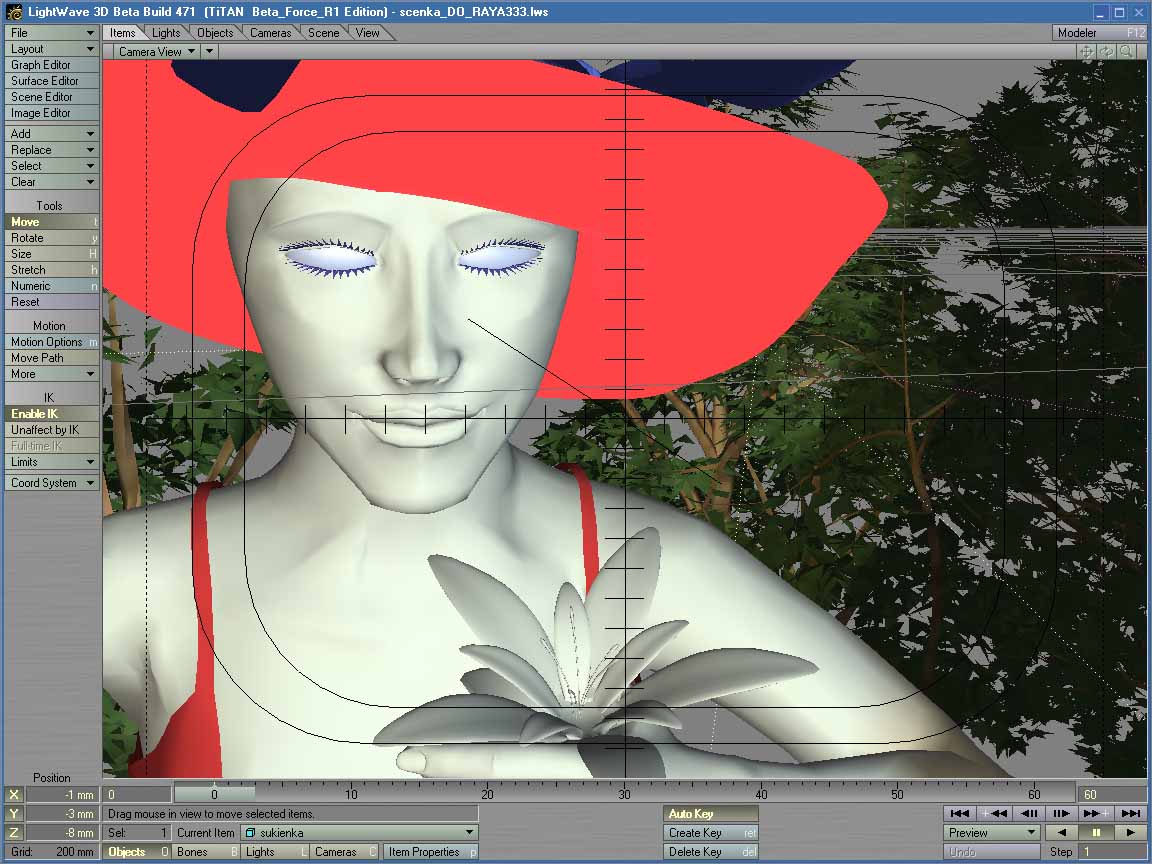The height and width of the screenshot is (864, 1152).
Task: Click frame 30 on the timeline
Action: (x=624, y=794)
